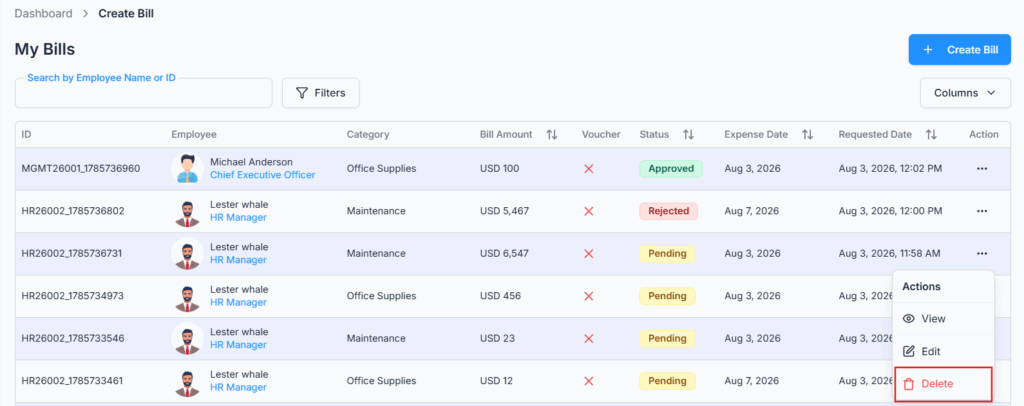Screen dimensions: 1024x406
Task: Click voucher X icon on the Approved bill row
Action: pyautogui.click(x=588, y=168)
